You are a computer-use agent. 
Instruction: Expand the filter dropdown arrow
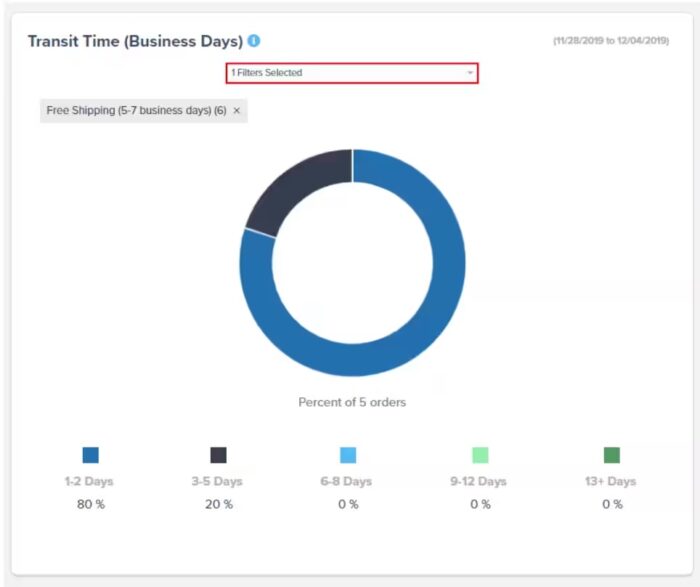pyautogui.click(x=470, y=73)
